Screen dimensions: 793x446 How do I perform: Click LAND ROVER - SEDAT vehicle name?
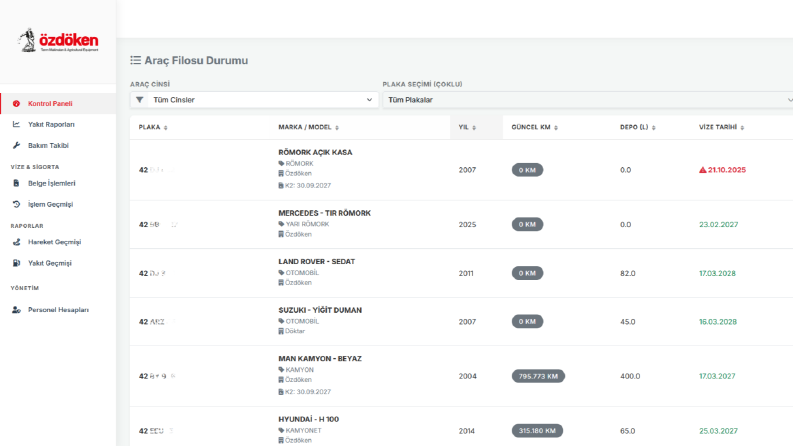317,261
